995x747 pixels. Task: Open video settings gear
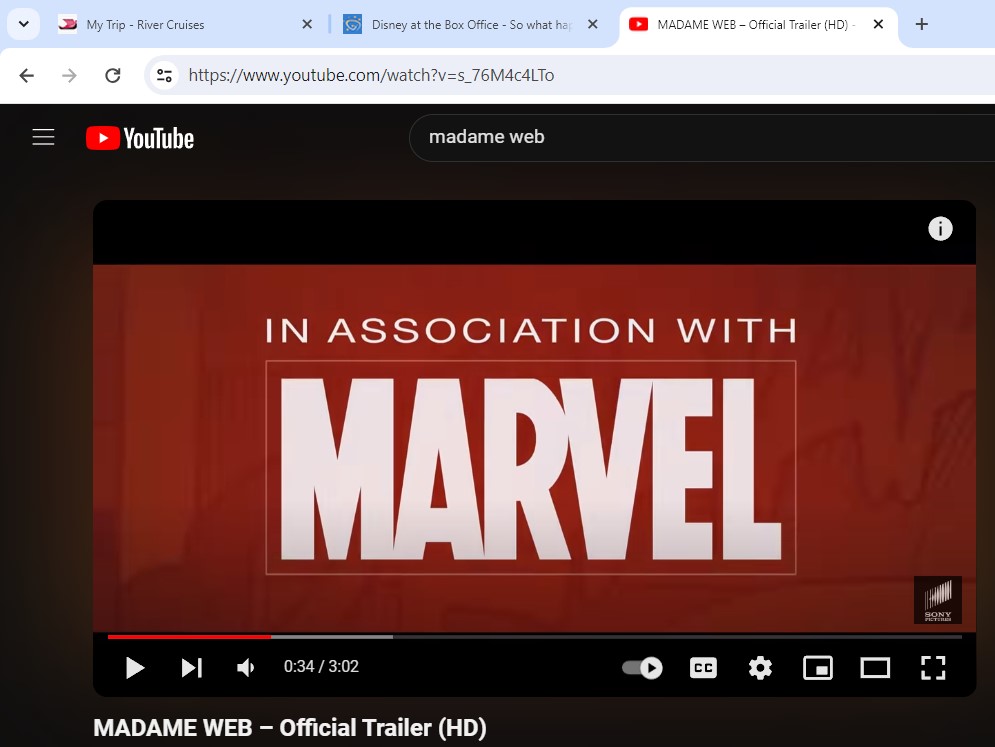tap(760, 667)
